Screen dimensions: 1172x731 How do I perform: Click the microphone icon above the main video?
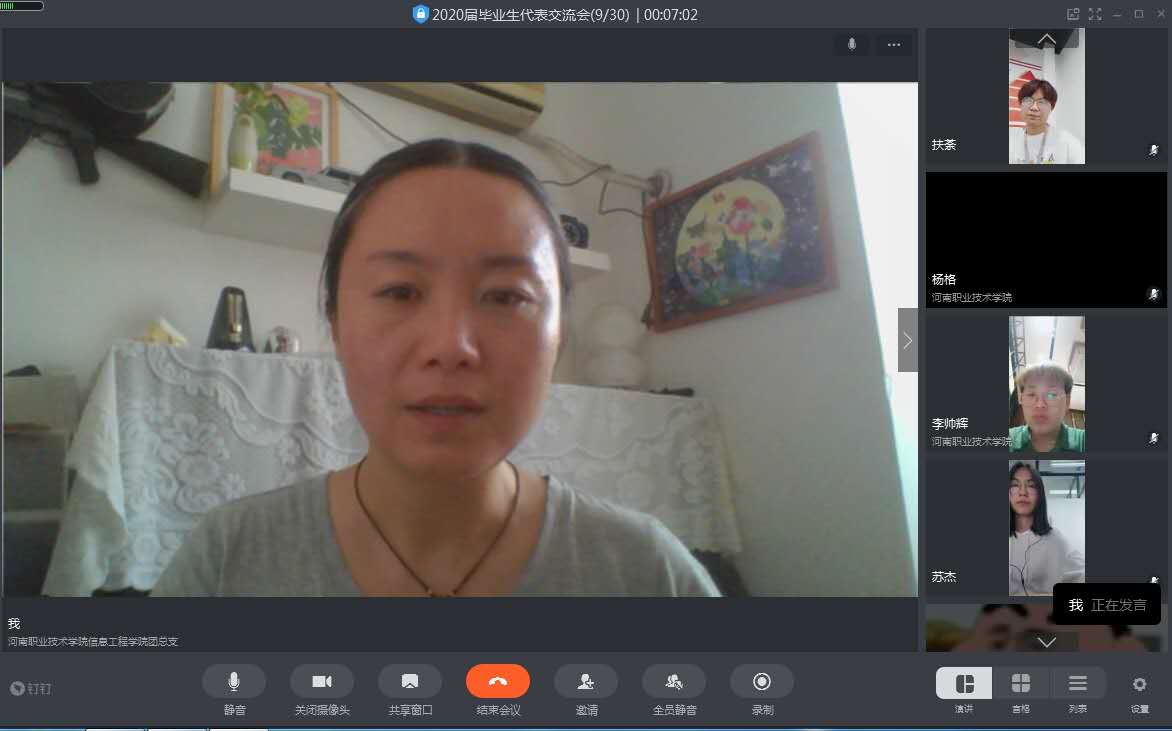(852, 45)
